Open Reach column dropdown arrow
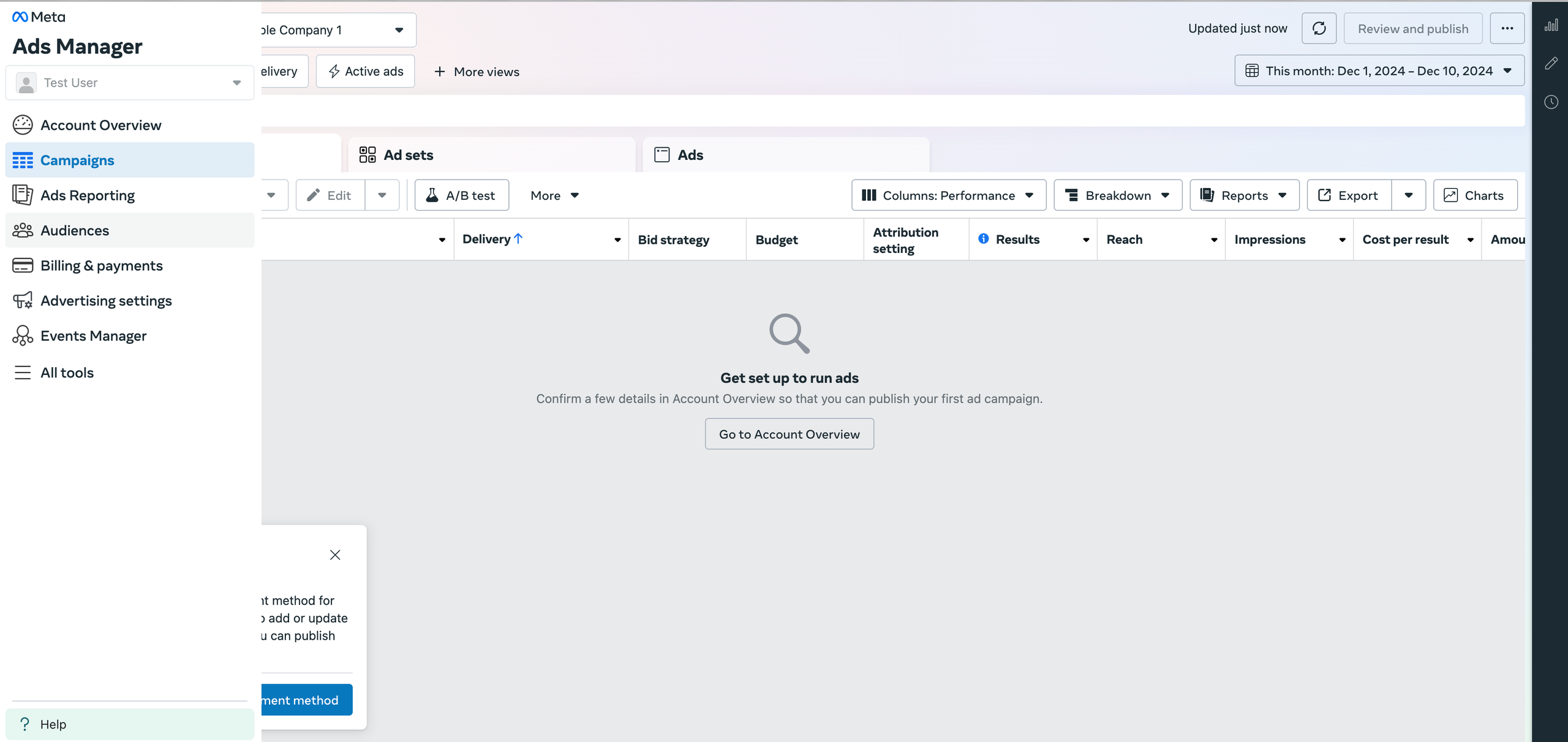The width and height of the screenshot is (1568, 742). [x=1214, y=240]
